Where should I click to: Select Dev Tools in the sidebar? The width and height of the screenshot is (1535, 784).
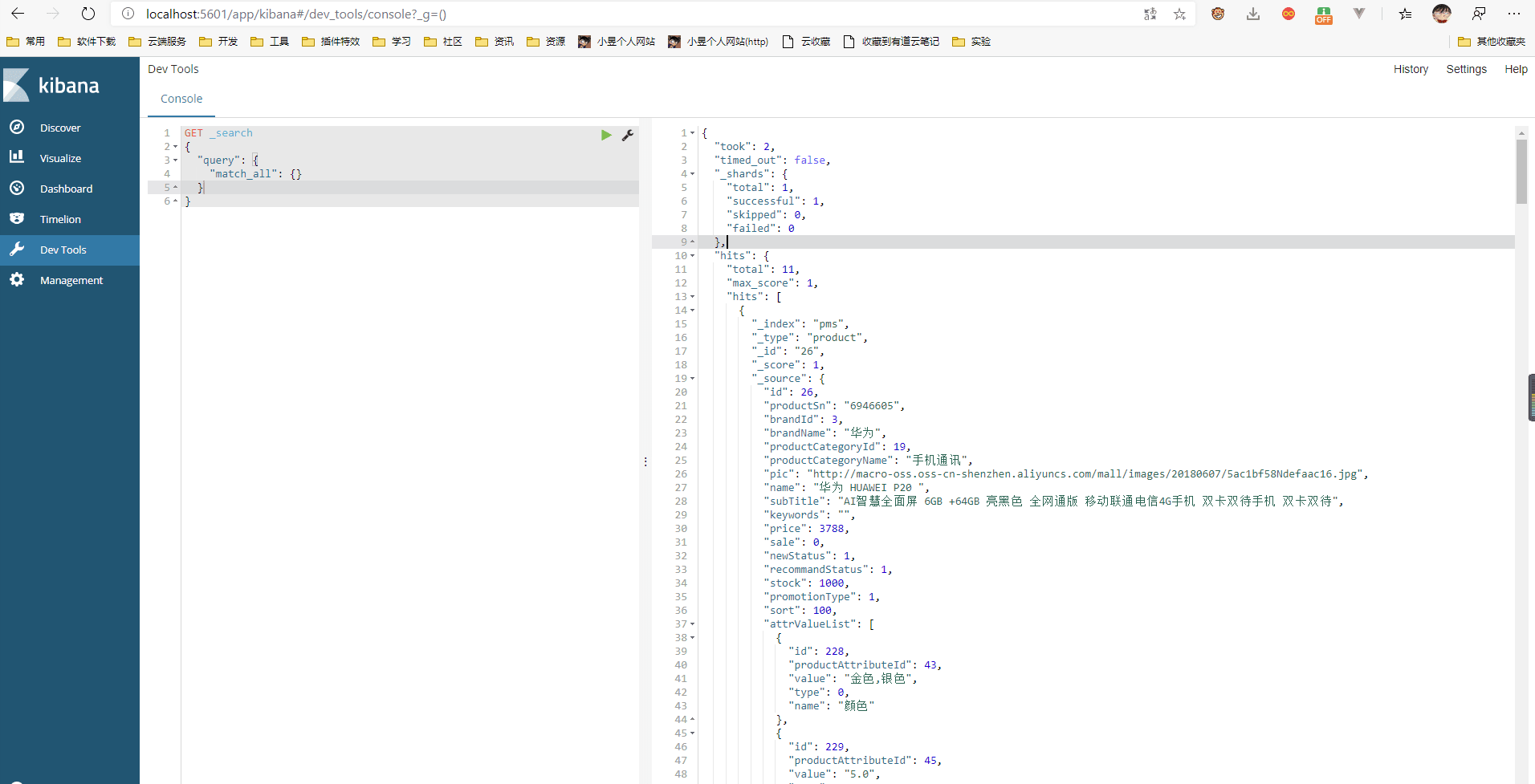click(70, 250)
